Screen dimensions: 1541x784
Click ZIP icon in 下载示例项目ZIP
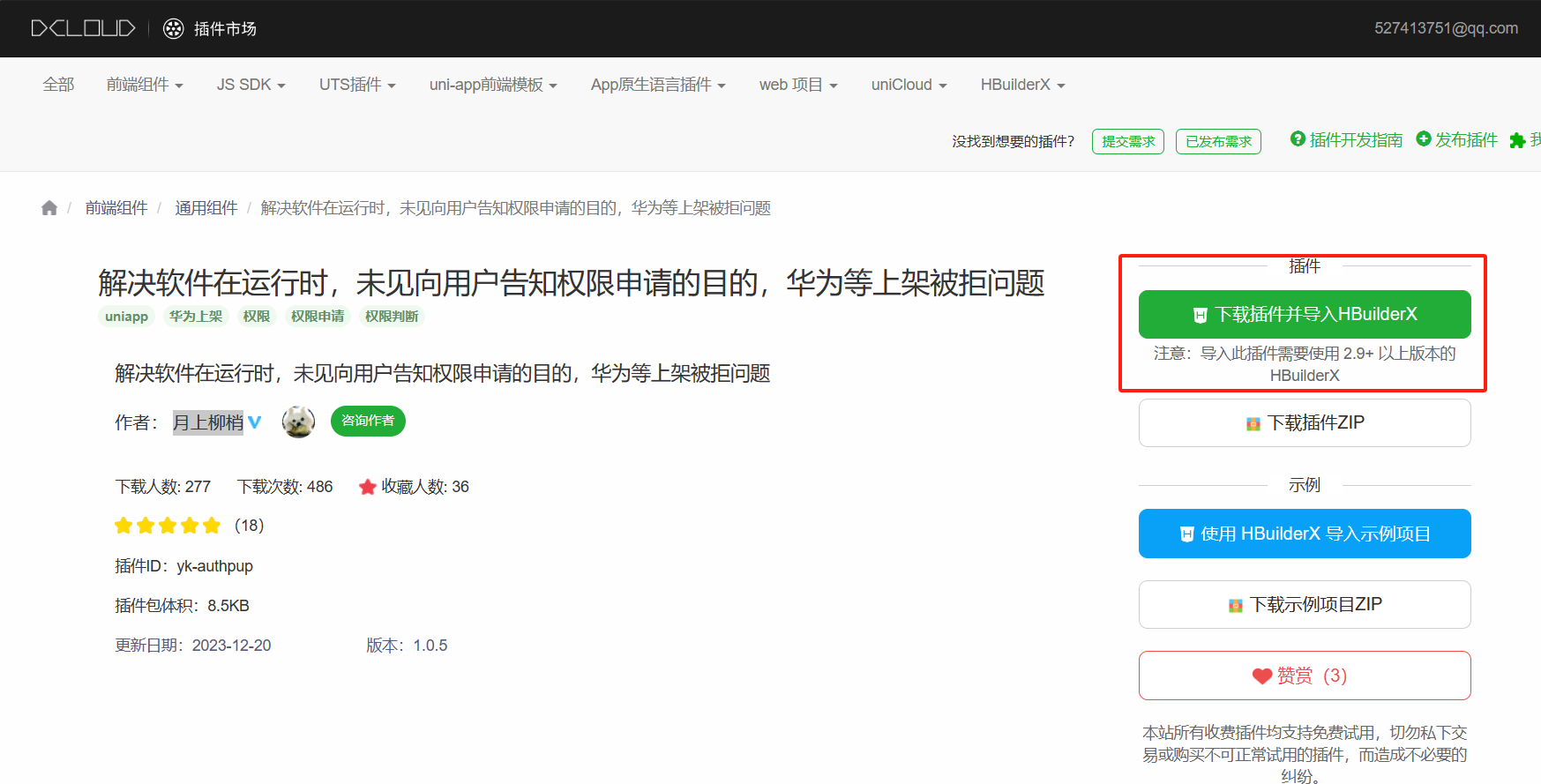(x=1235, y=605)
